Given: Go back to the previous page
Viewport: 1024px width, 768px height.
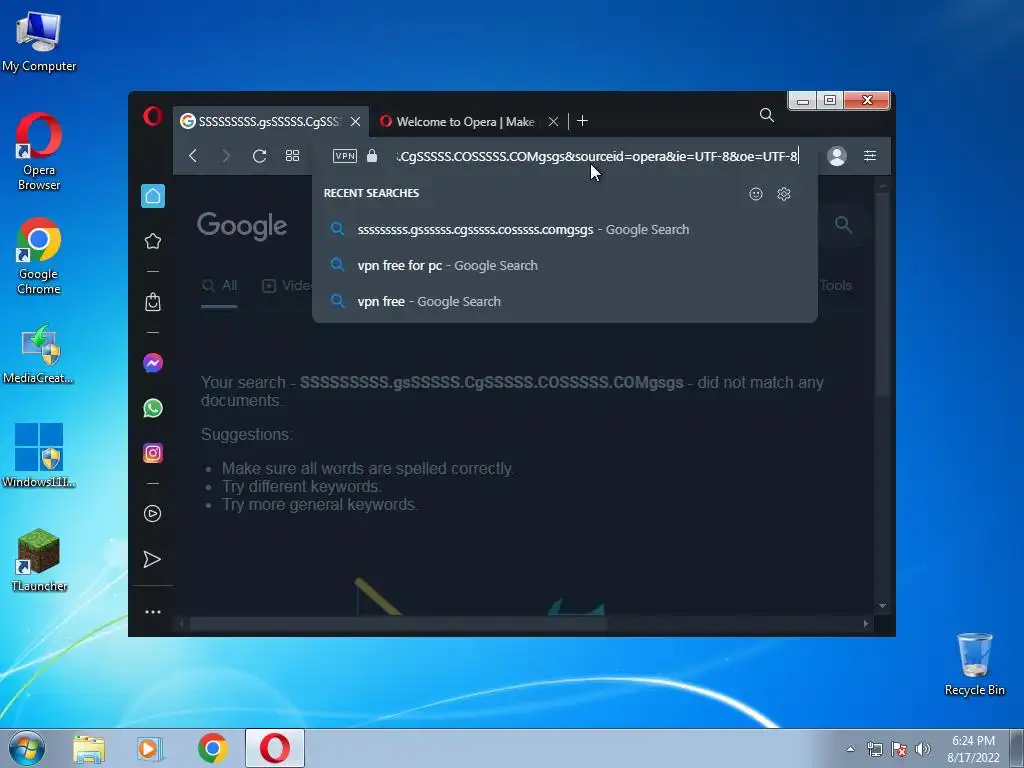Looking at the screenshot, I should coord(193,156).
